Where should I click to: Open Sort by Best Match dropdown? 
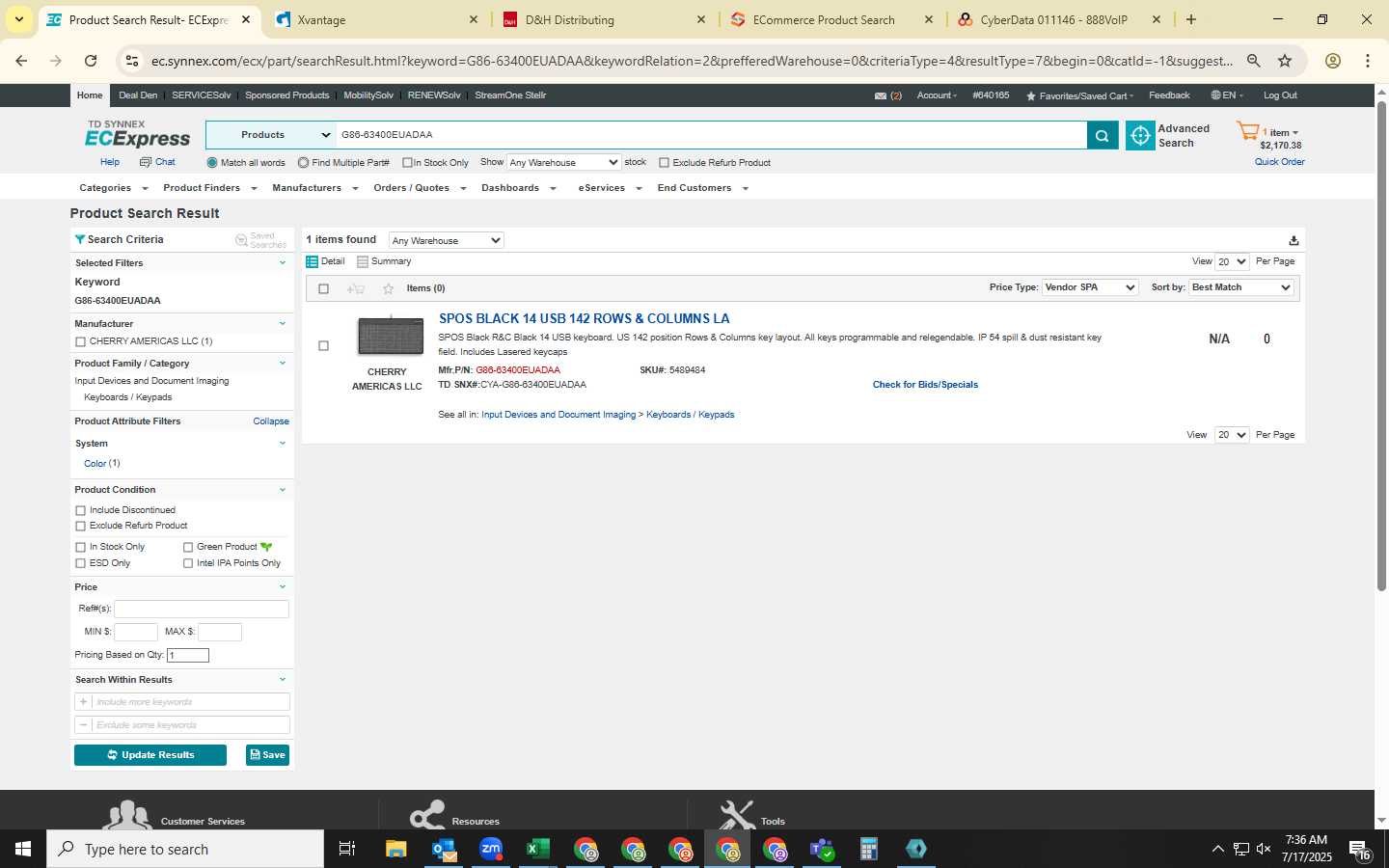[1240, 287]
